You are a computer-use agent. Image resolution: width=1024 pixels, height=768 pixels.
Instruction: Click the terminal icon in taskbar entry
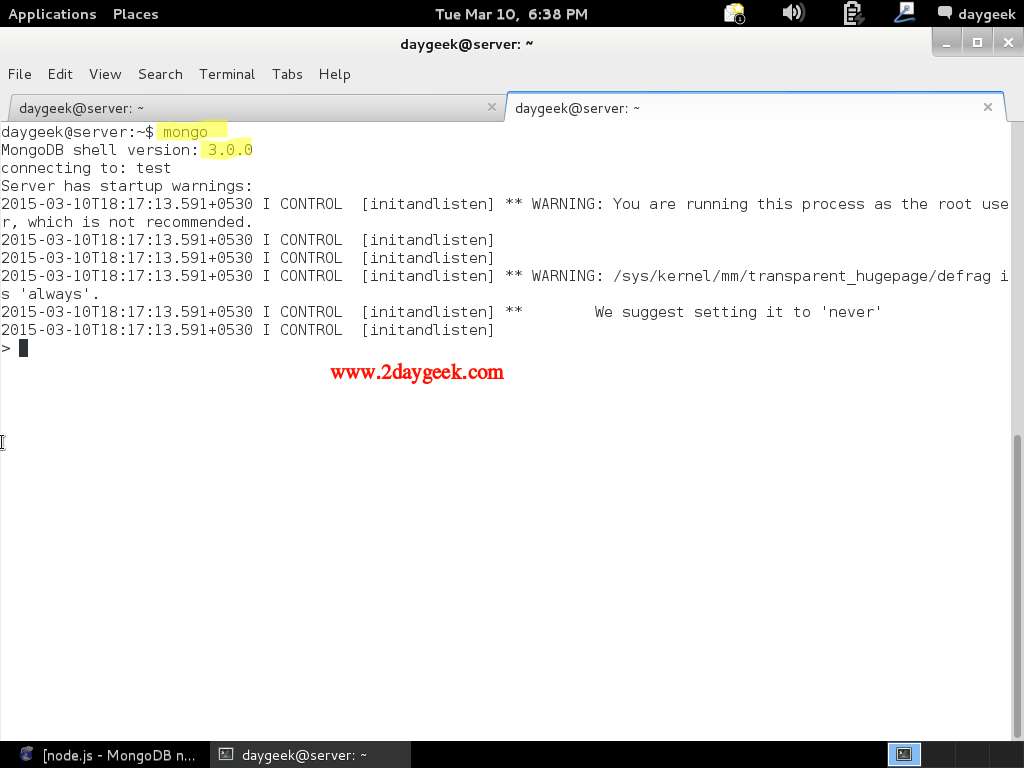[226, 754]
